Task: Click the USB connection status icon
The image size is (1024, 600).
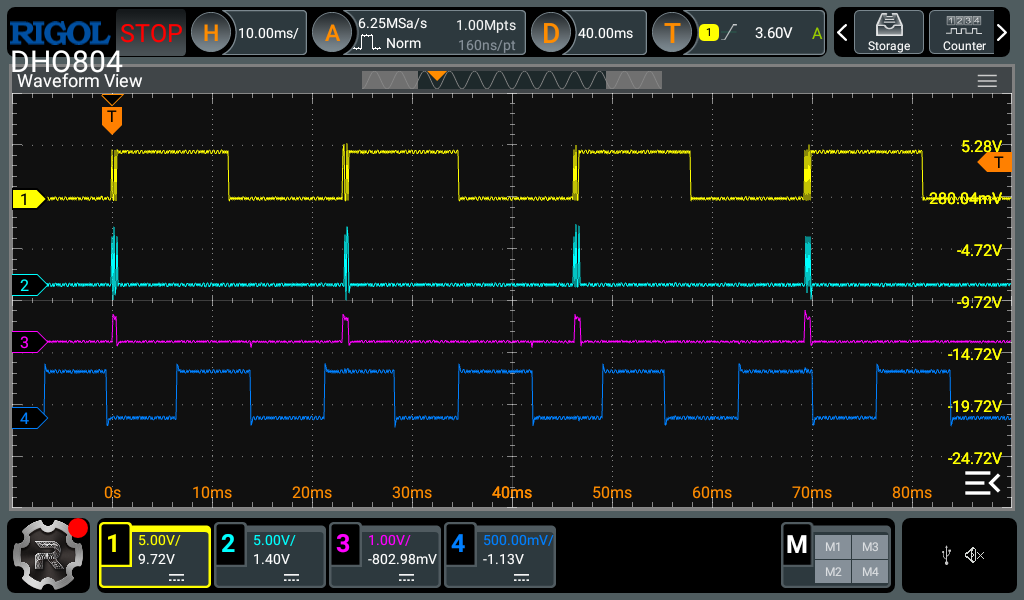Action: (946, 556)
